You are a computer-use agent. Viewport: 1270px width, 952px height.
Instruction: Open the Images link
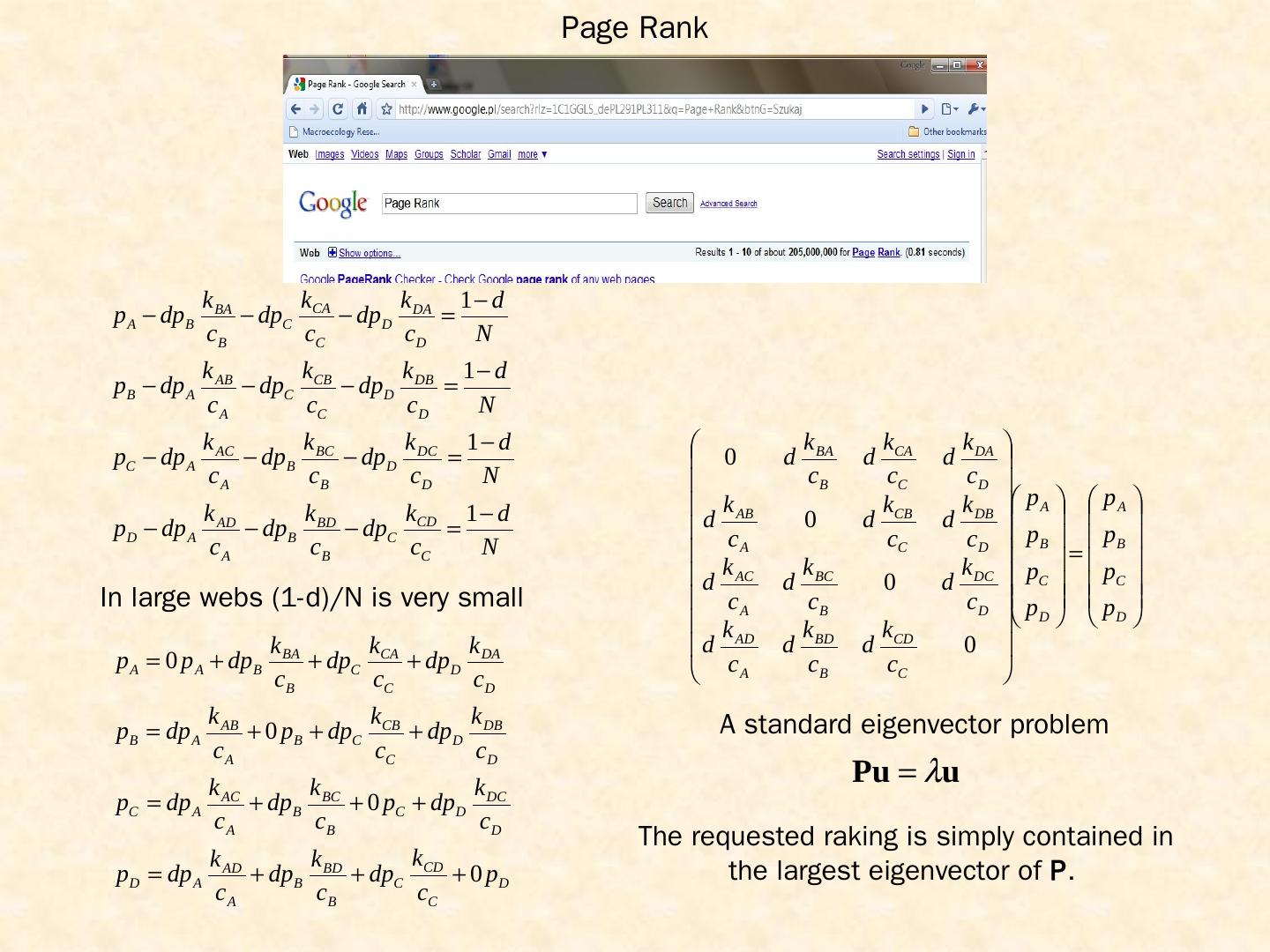pos(330,154)
